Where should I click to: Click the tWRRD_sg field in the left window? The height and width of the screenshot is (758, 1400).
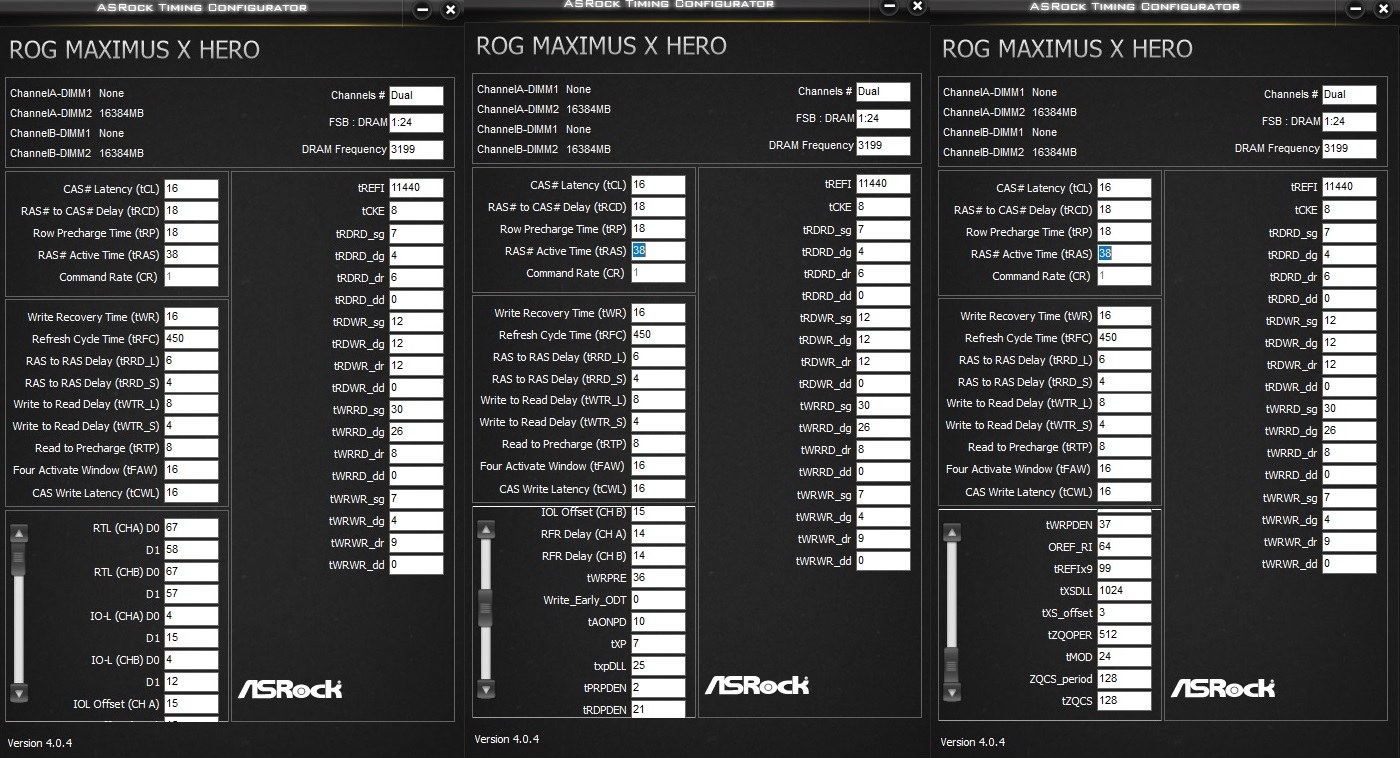416,410
